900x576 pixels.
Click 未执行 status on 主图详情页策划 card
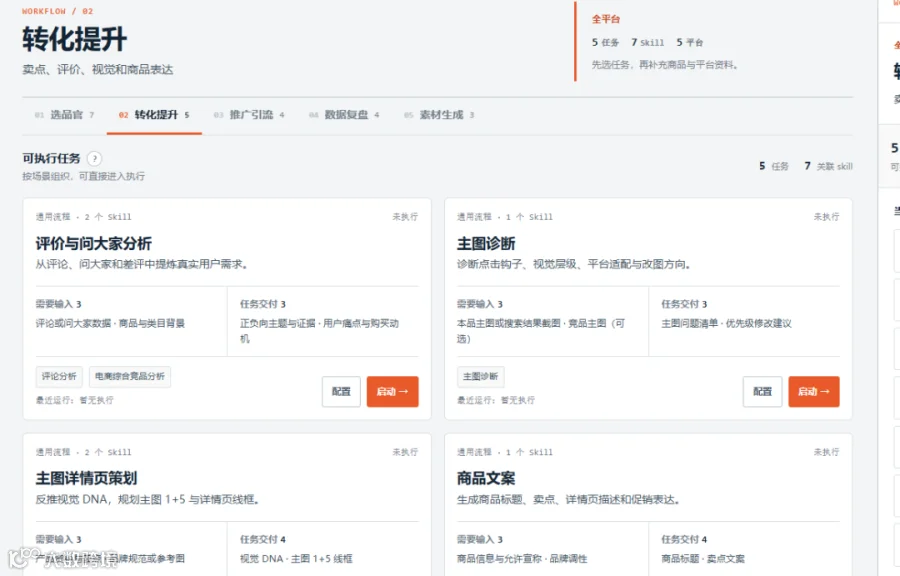[405, 452]
